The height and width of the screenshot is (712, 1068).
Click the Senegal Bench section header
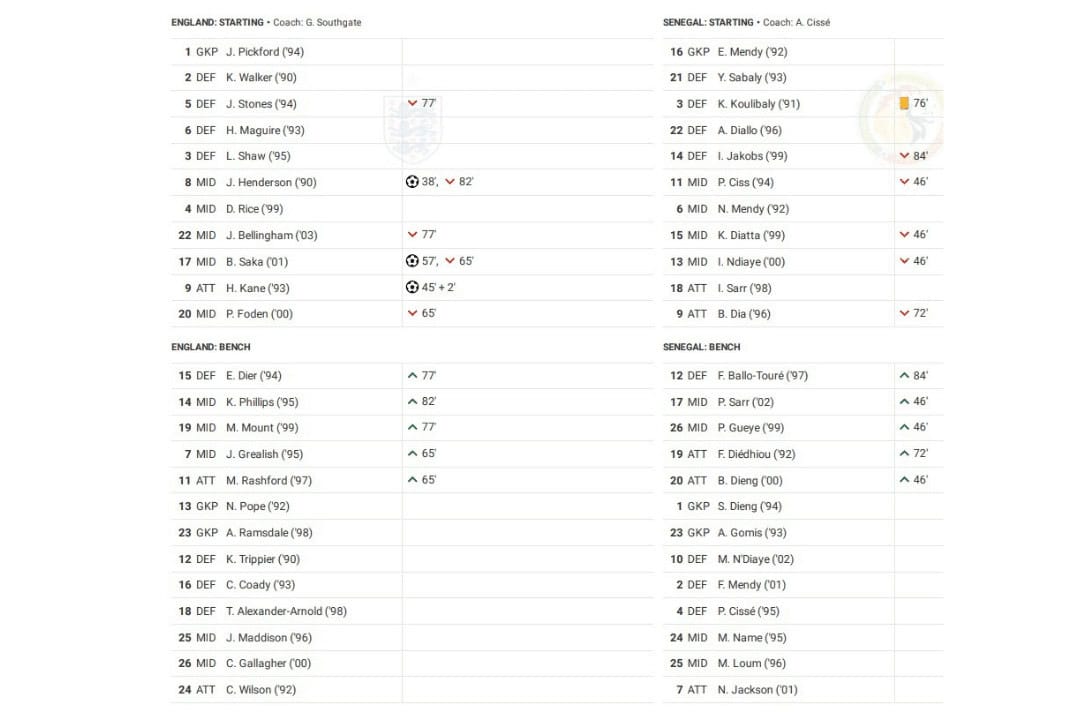(701, 347)
